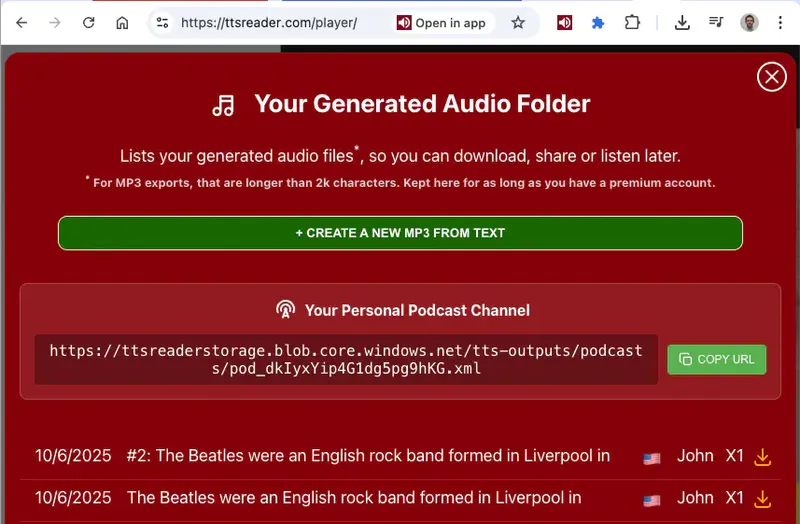
Task: Click the US flag on the second Beatles row
Action: coord(652,501)
